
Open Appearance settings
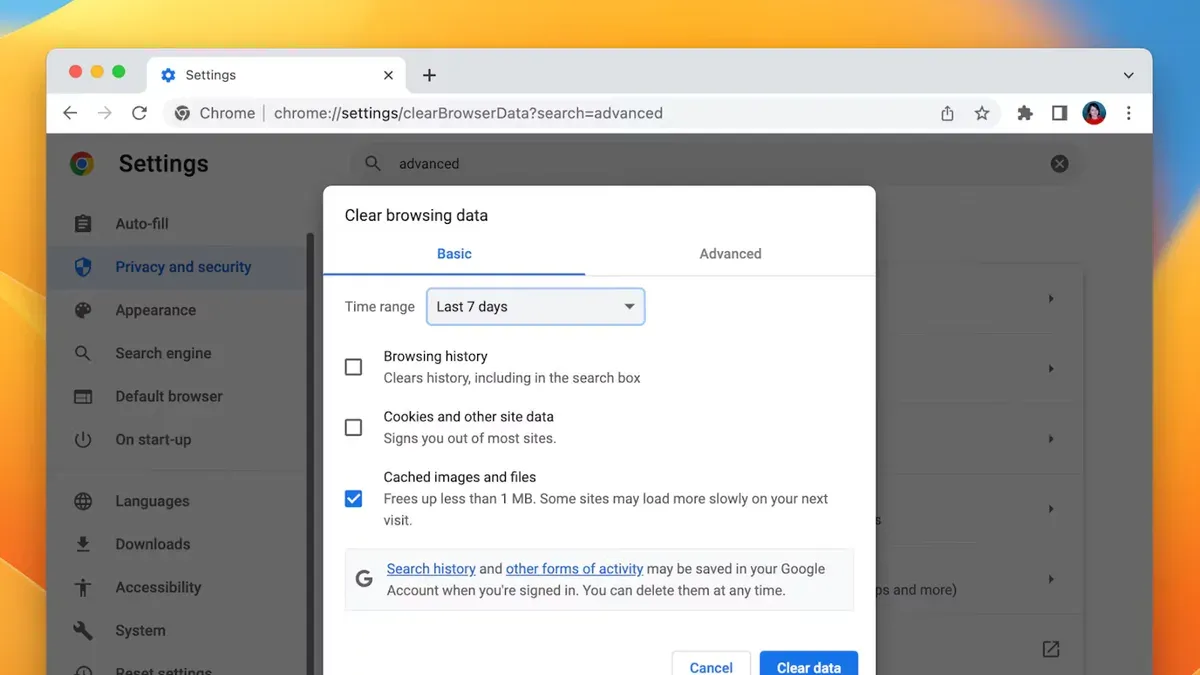[155, 310]
